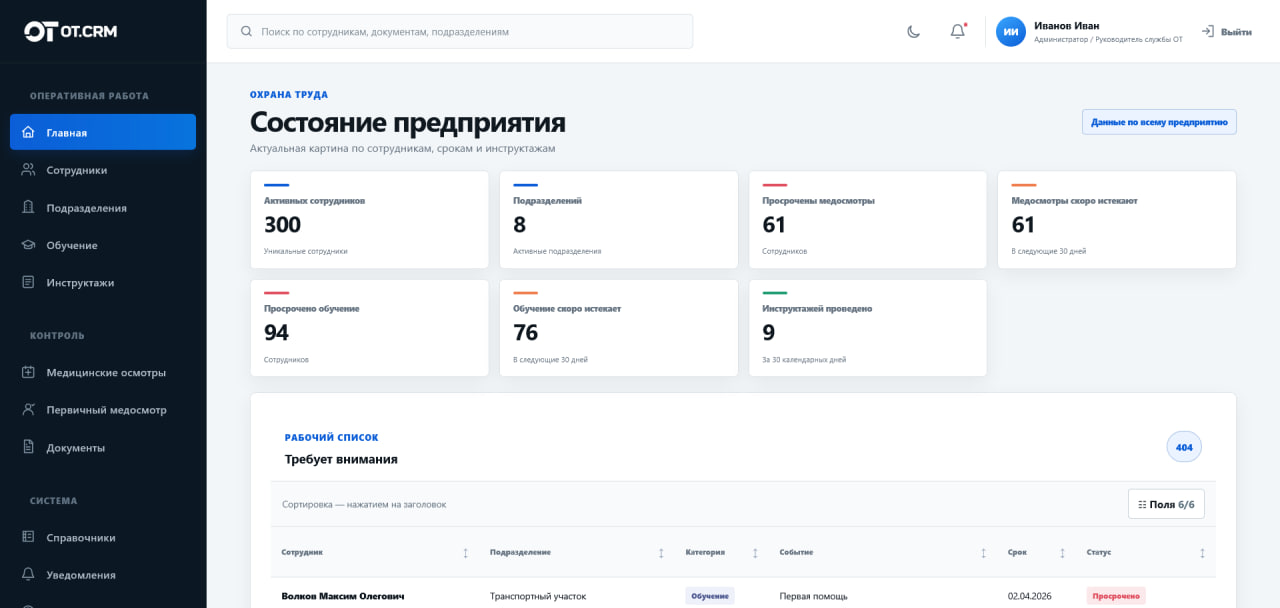Click the Обучение category tag in the table row
This screenshot has width=1280, height=608.
710,596
